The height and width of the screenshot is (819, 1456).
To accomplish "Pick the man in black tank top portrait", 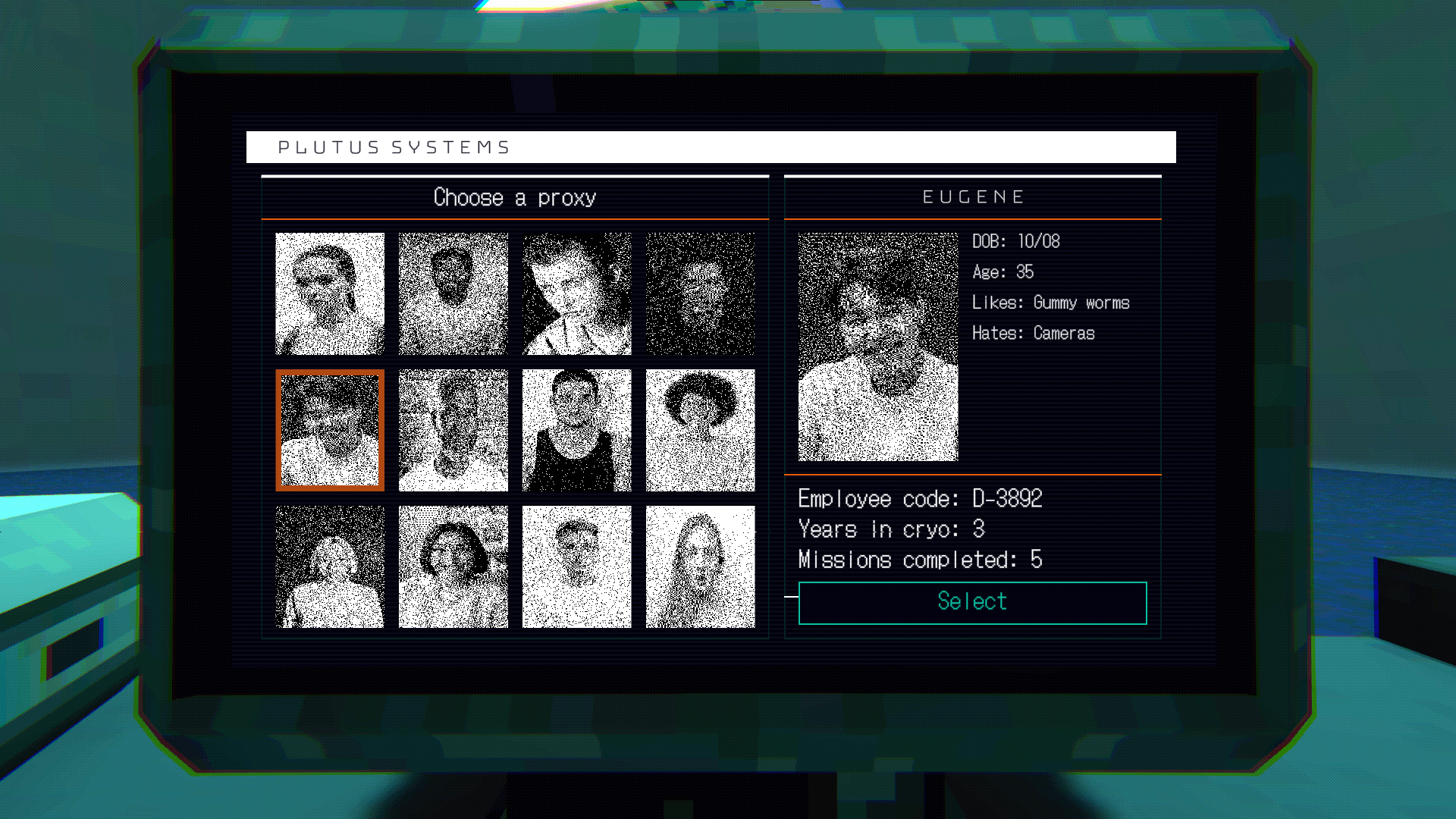I will point(576,430).
